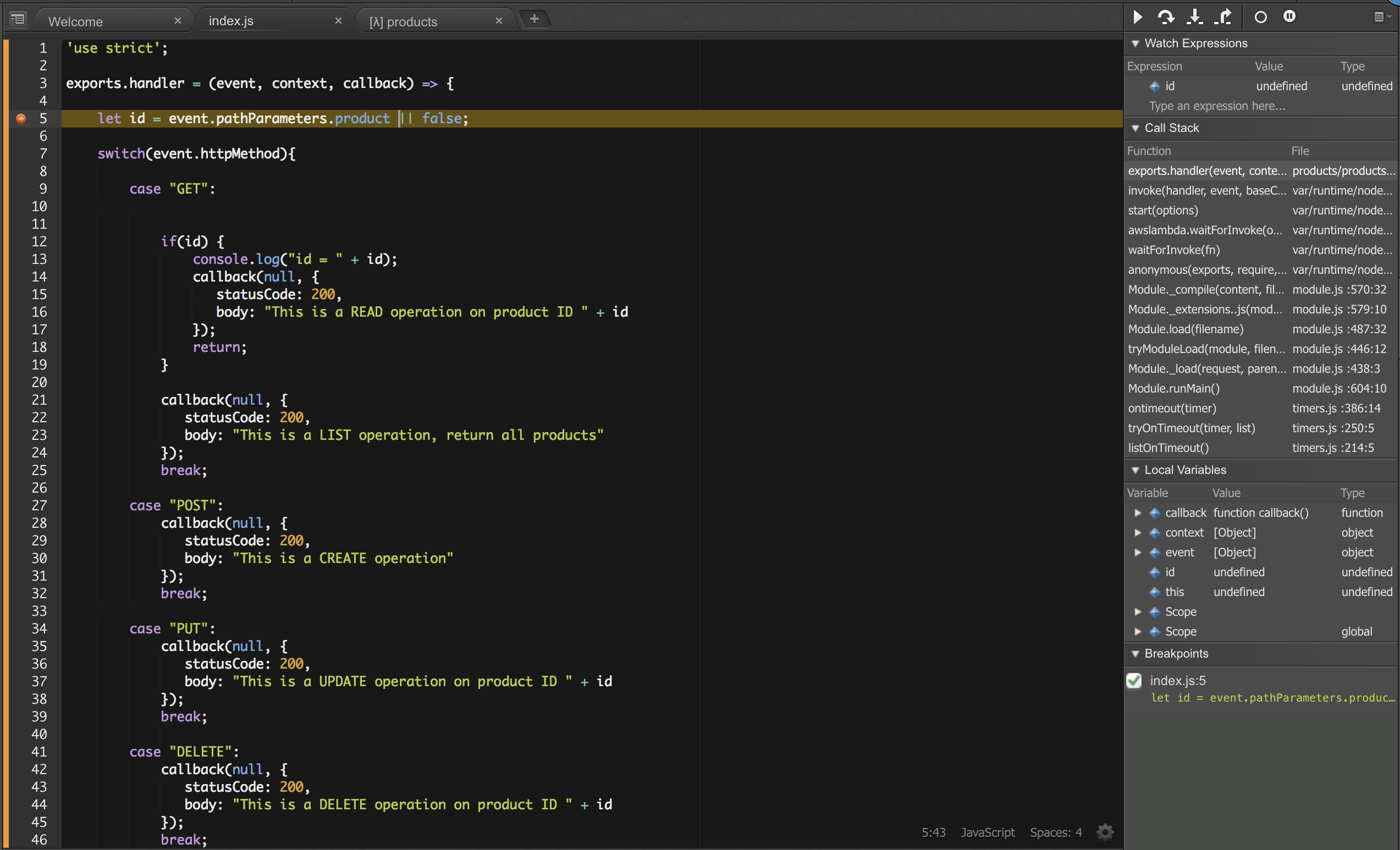Collapse the Call Stack section
The height and width of the screenshot is (850, 1400).
click(x=1135, y=129)
